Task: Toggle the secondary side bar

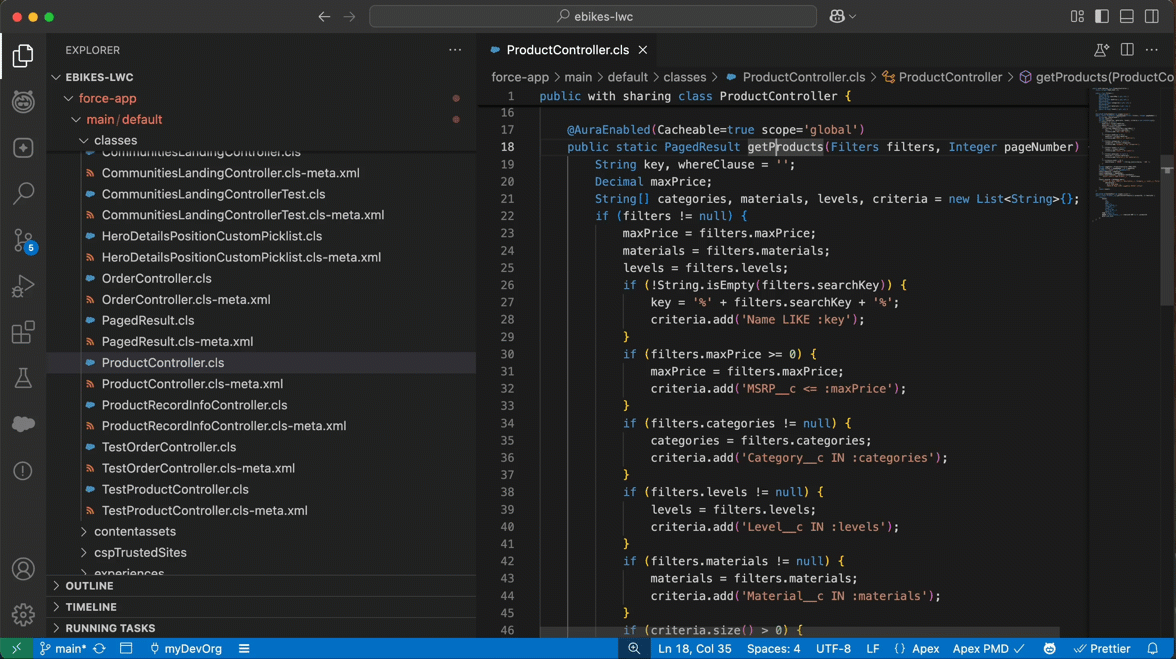Action: [x=1151, y=16]
